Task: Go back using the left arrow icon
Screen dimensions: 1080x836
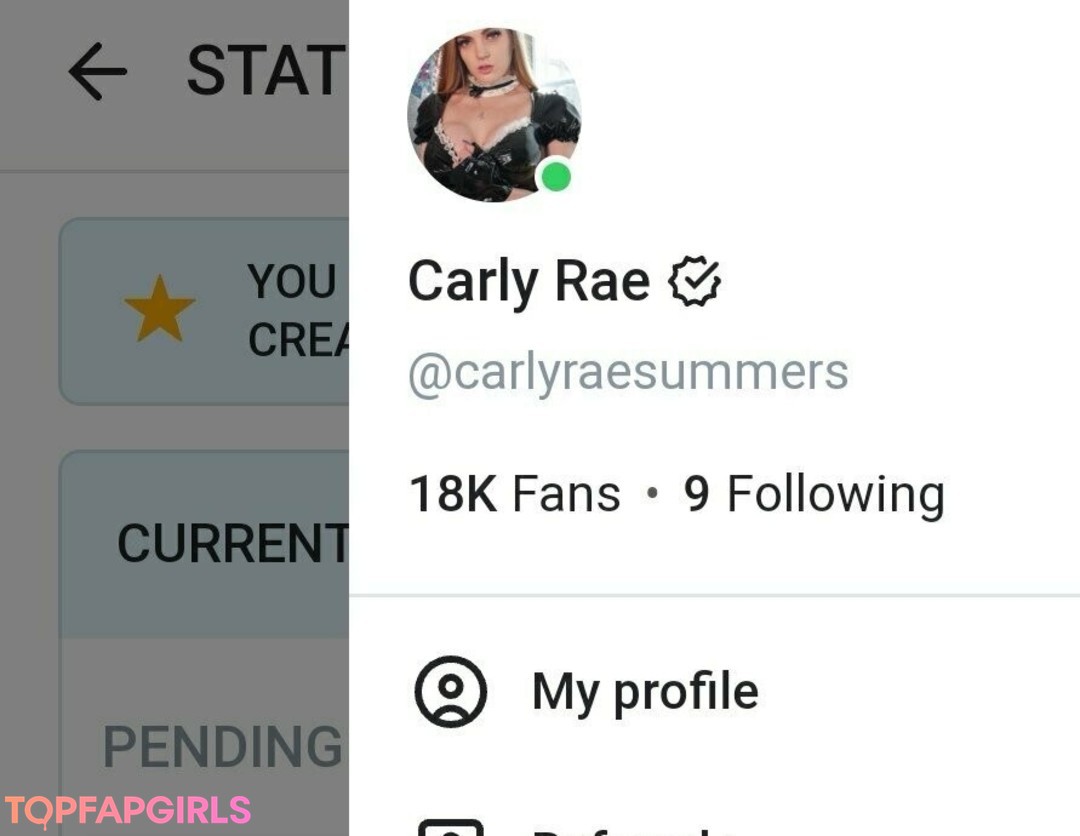Action: [x=97, y=71]
